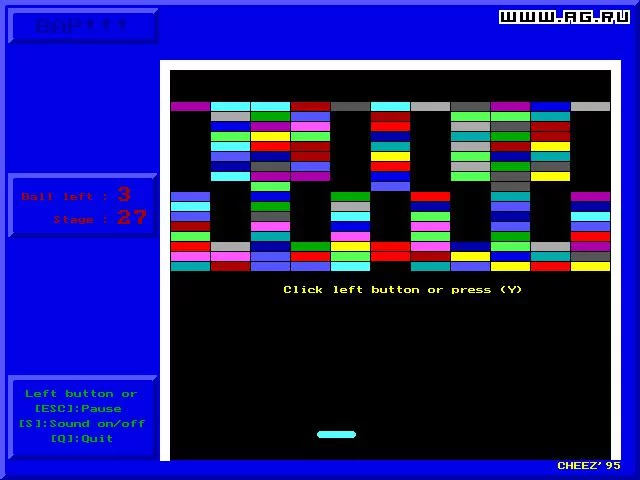Viewport: 640px width, 480px height.
Task: Click the 'Left button or' help line
Action: click(x=81, y=394)
